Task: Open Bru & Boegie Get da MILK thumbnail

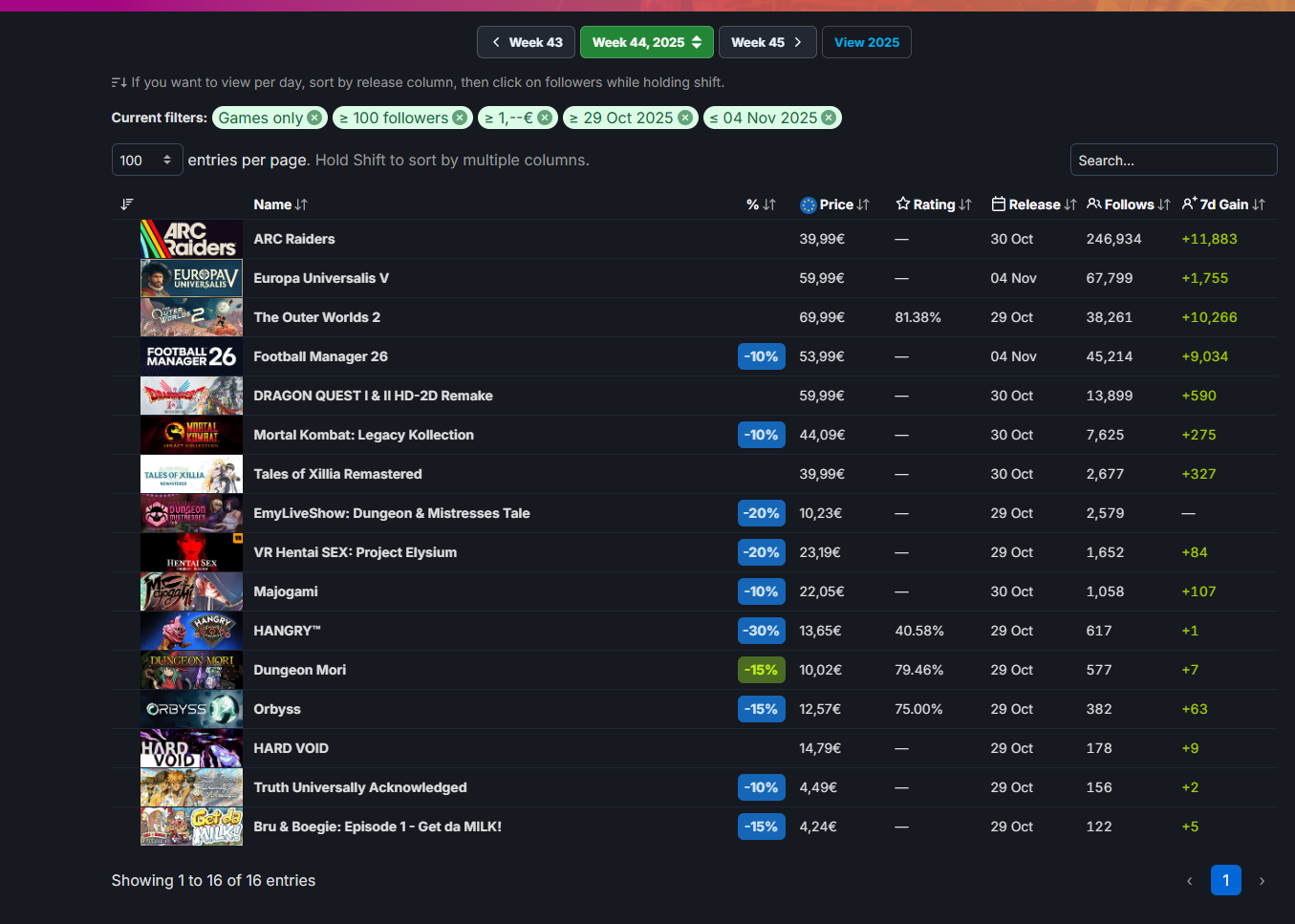Action: 191,827
